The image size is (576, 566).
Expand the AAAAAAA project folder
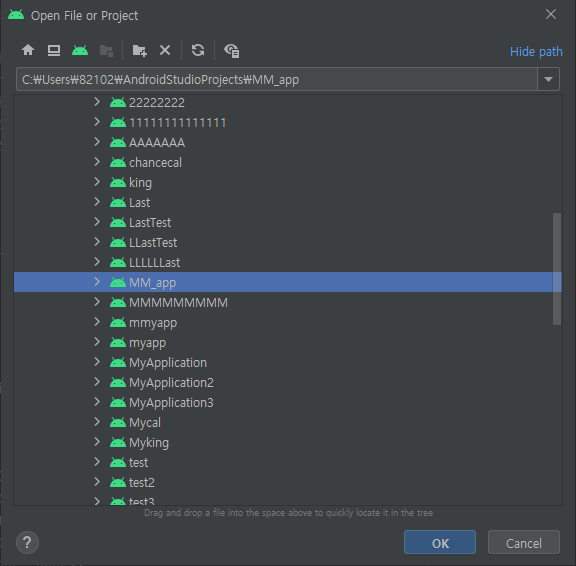(x=97, y=142)
